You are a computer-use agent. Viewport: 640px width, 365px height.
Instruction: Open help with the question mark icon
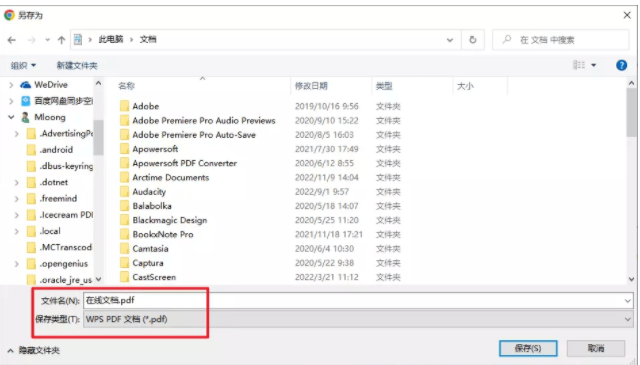click(621, 65)
